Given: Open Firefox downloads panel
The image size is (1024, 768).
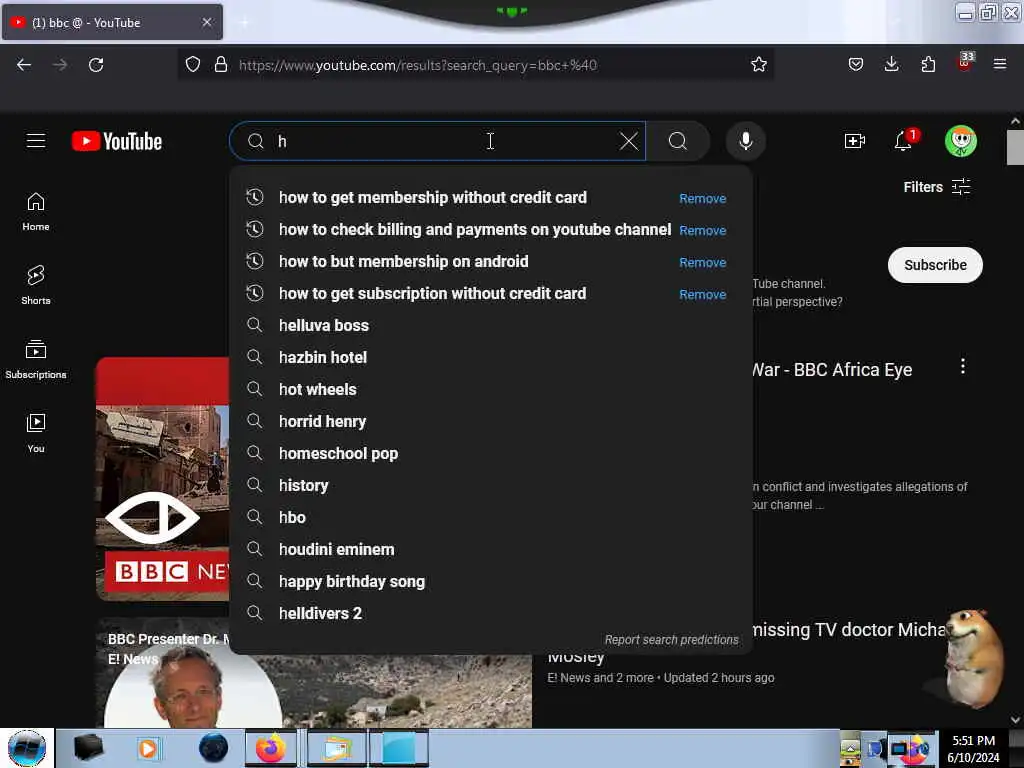Looking at the screenshot, I should 891,64.
